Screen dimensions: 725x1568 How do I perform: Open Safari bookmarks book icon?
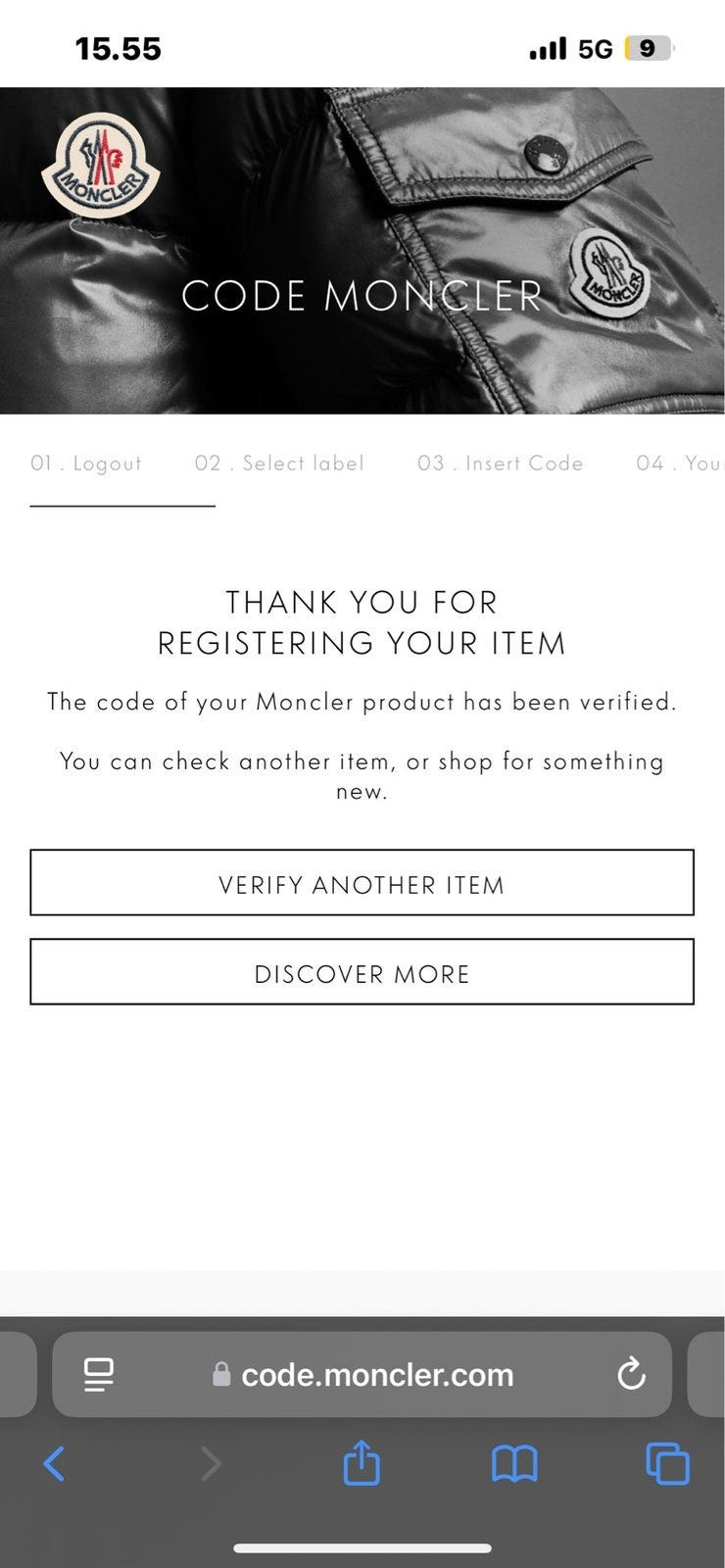coord(514,1464)
